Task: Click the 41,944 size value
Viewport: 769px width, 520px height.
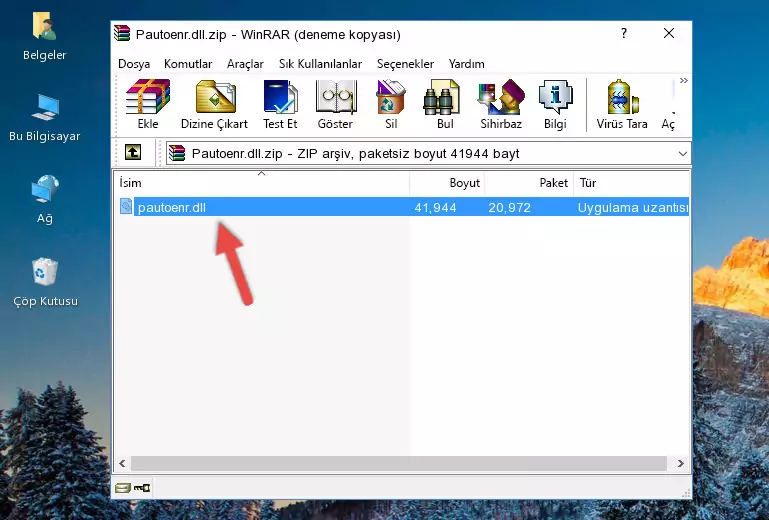Action: (436, 208)
